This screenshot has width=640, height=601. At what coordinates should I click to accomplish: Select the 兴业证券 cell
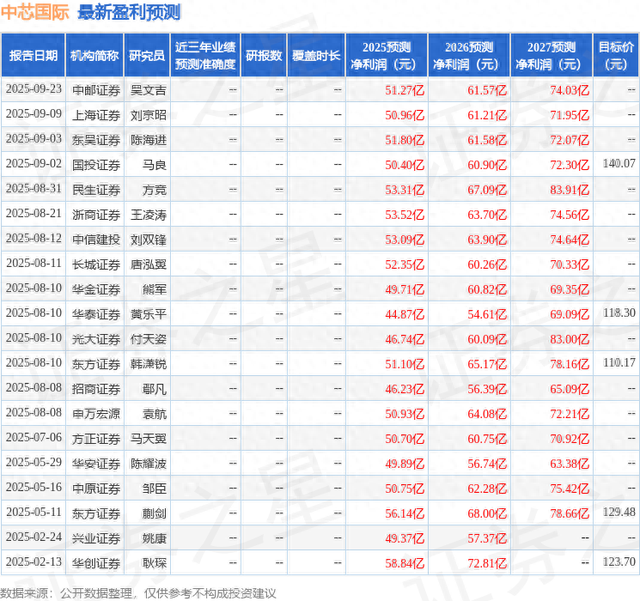[96, 539]
